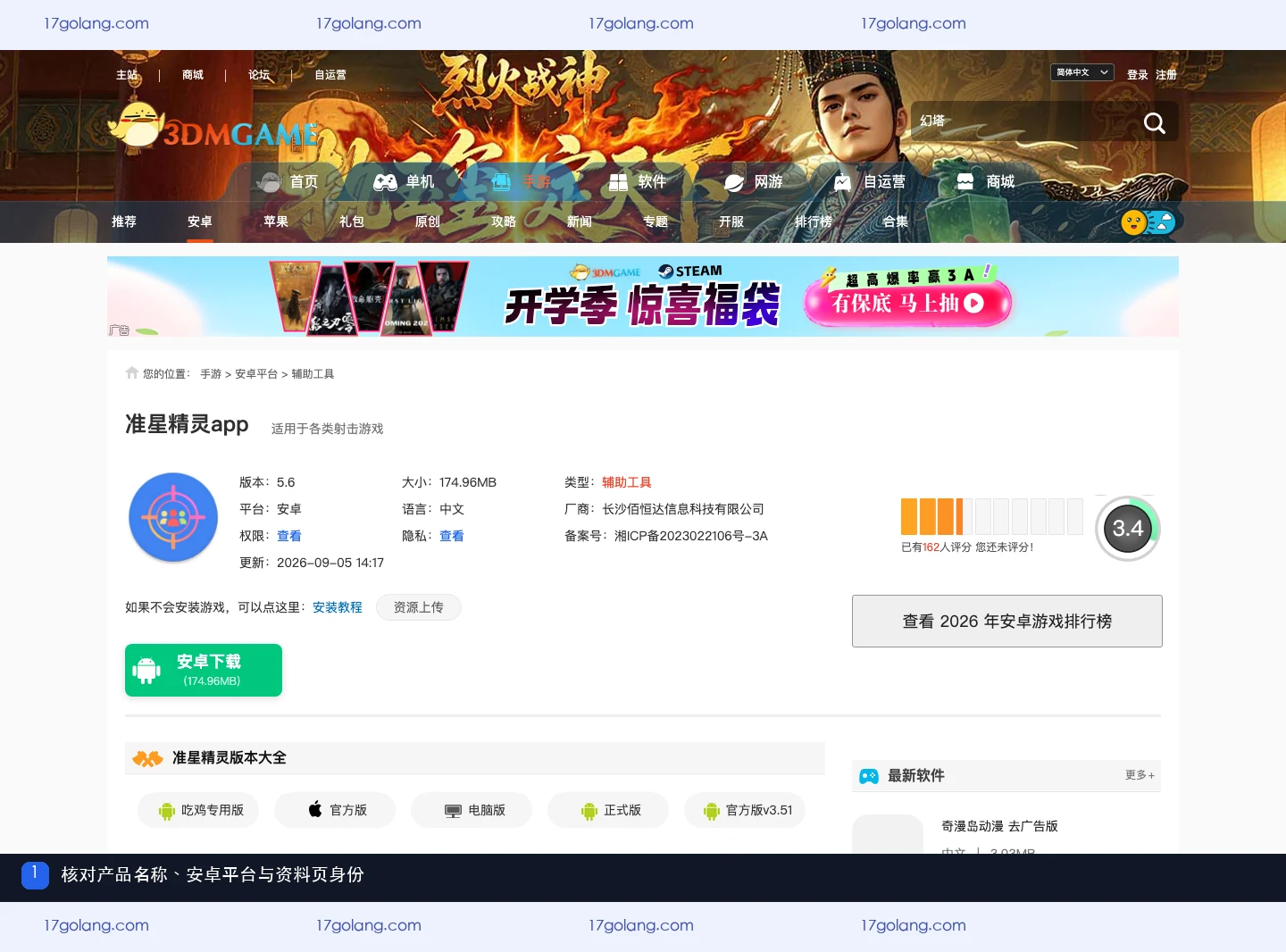Click the Android robot download icon
The width and height of the screenshot is (1286, 952).
(146, 671)
